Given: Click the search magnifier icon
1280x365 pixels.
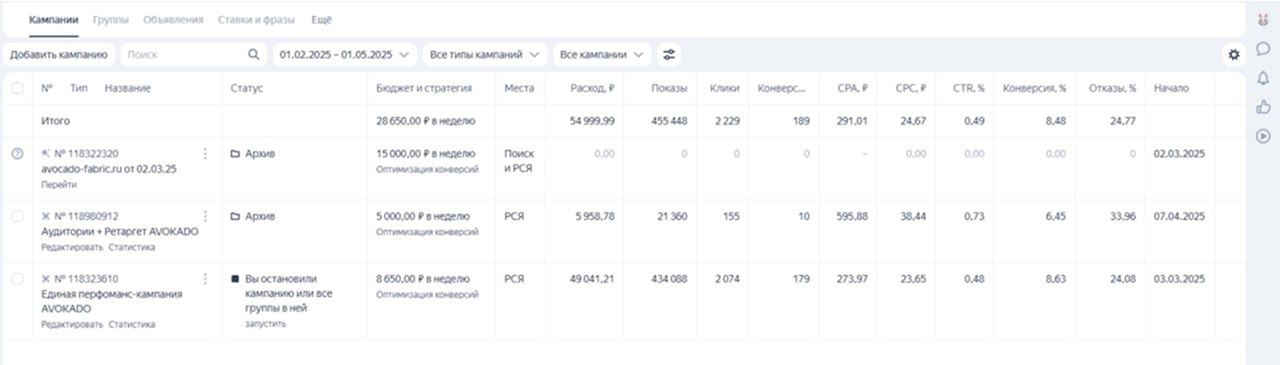Looking at the screenshot, I should [254, 54].
